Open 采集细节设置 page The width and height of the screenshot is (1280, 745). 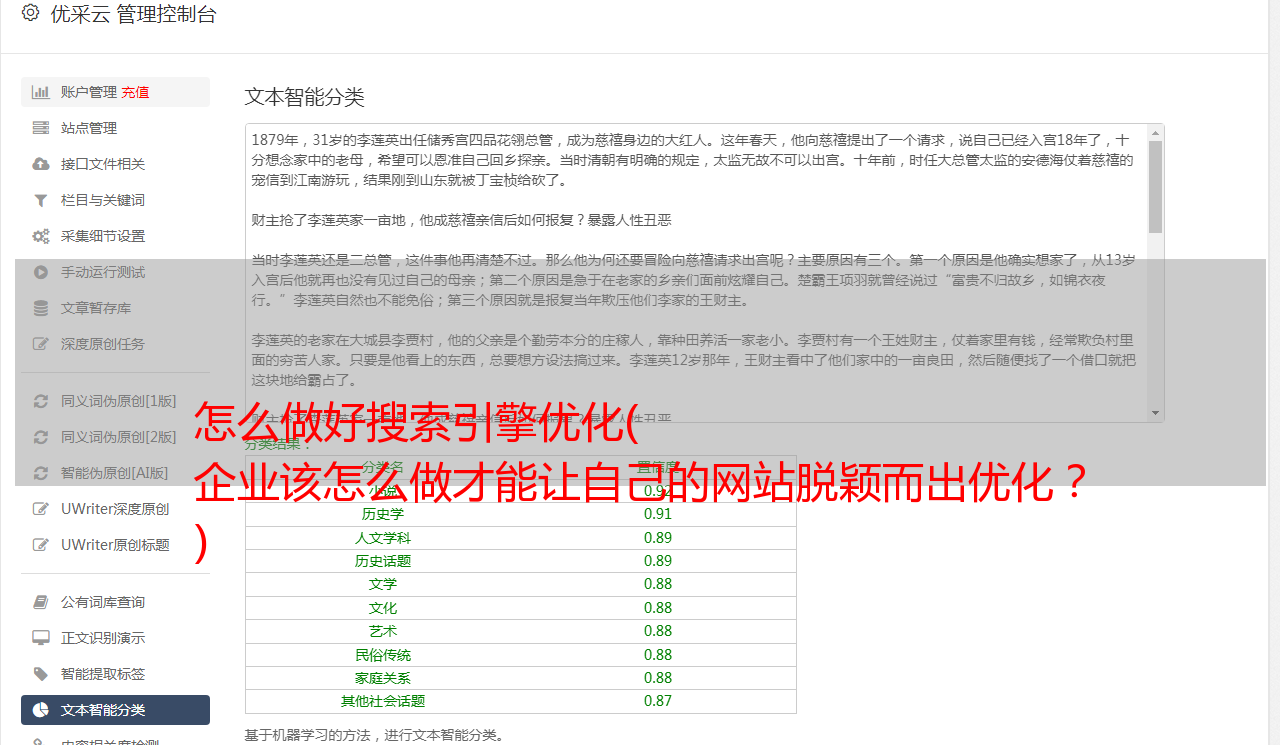point(115,236)
